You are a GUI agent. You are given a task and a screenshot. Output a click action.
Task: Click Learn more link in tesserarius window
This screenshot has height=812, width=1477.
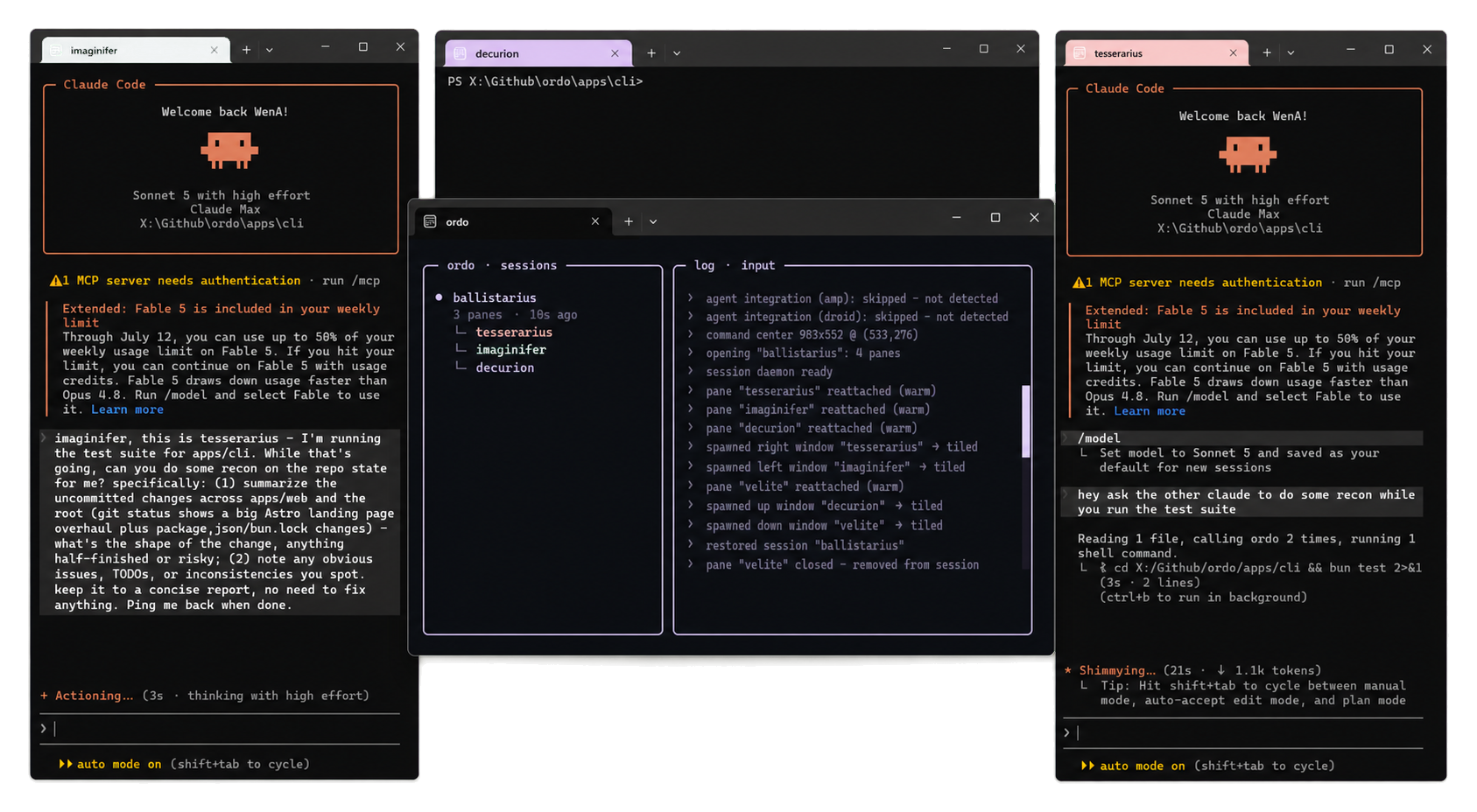click(1150, 411)
